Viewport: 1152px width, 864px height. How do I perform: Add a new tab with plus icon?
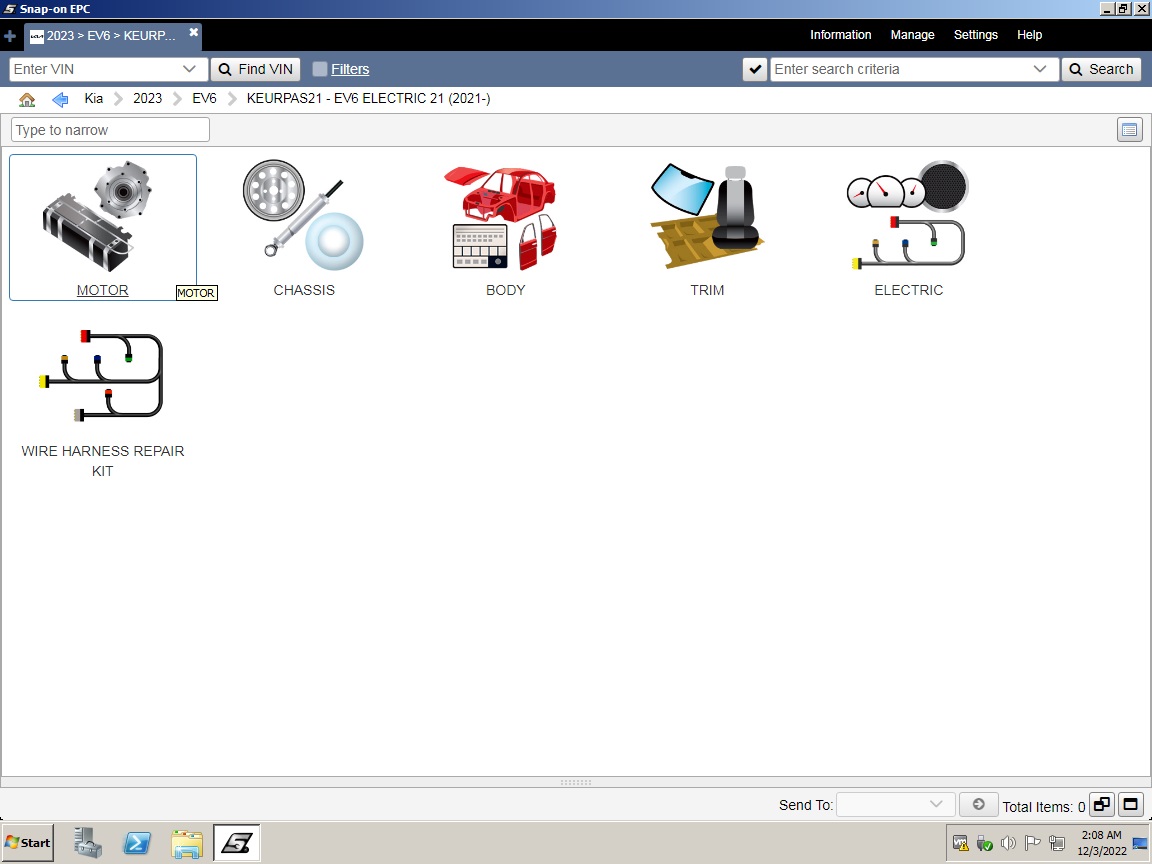click(x=10, y=36)
